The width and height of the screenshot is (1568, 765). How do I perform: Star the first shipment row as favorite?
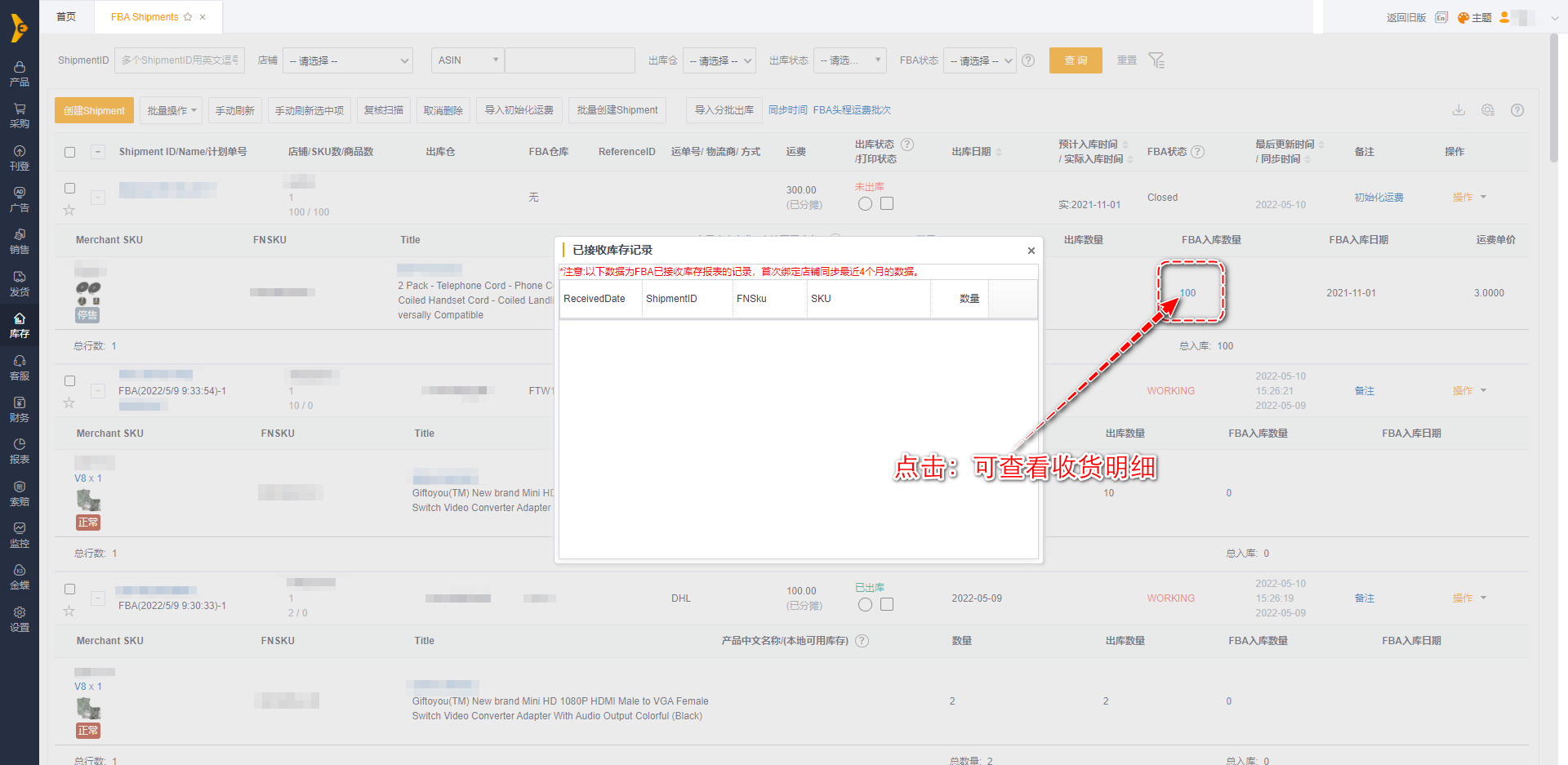pyautogui.click(x=69, y=211)
